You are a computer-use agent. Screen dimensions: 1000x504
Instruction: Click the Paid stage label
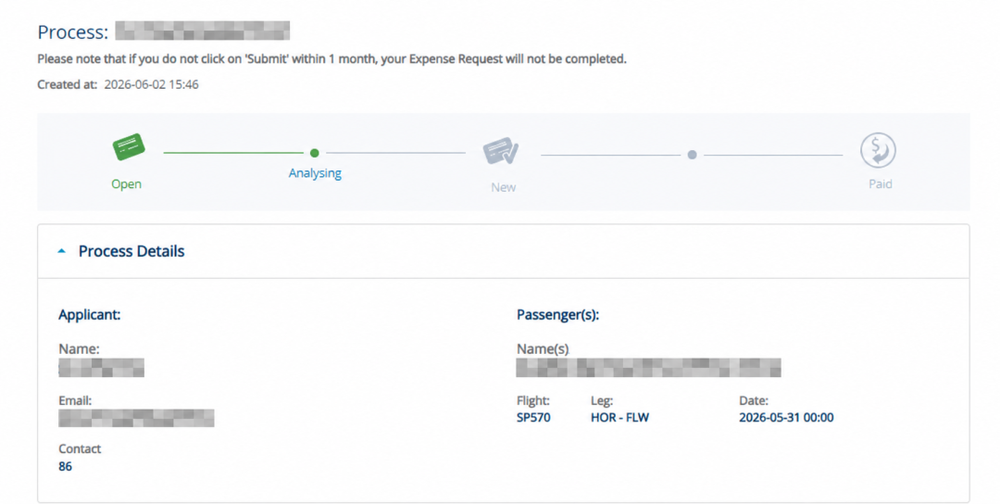click(x=880, y=184)
